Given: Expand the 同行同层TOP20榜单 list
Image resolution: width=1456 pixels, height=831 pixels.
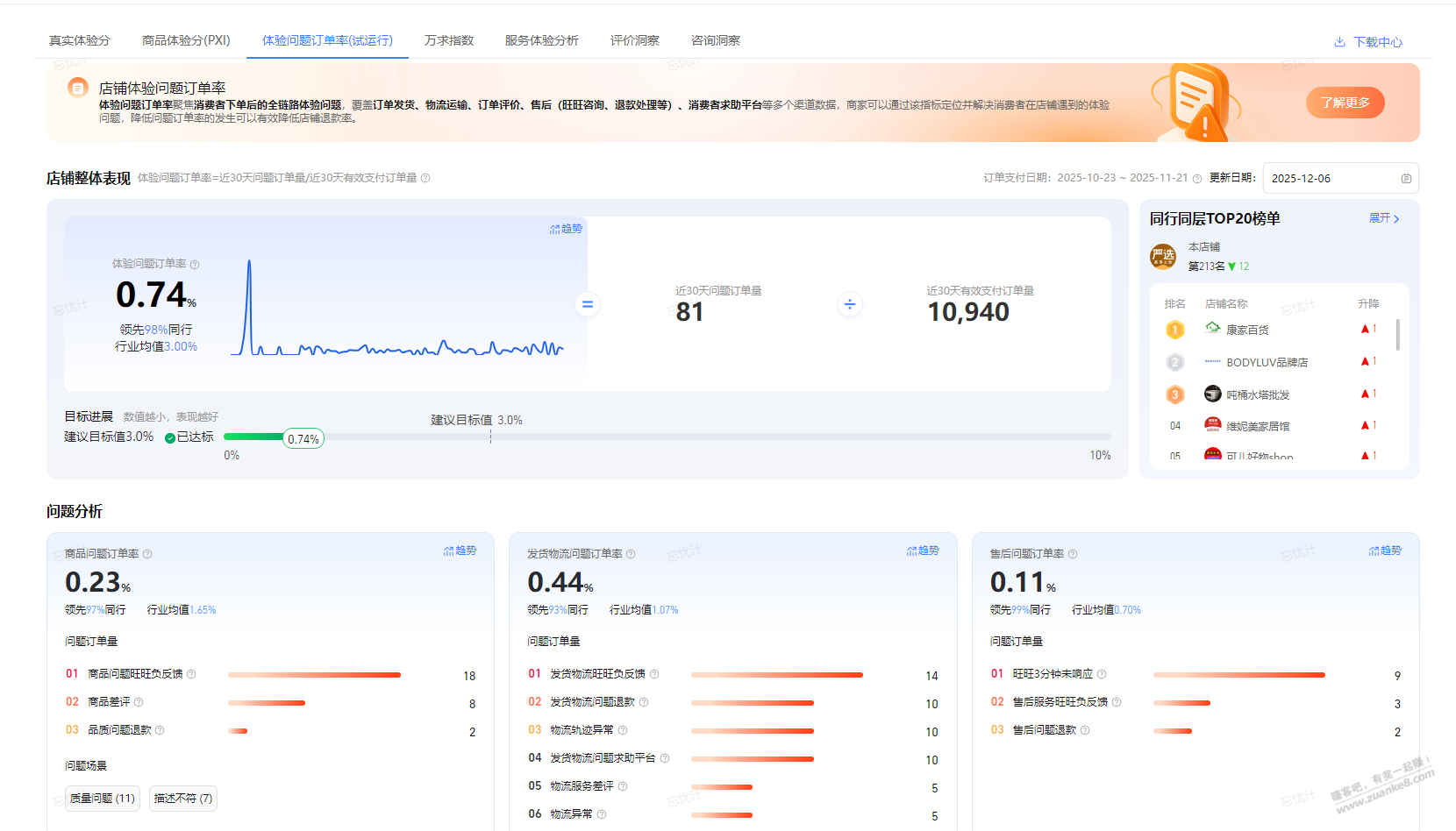Looking at the screenshot, I should tap(1384, 218).
